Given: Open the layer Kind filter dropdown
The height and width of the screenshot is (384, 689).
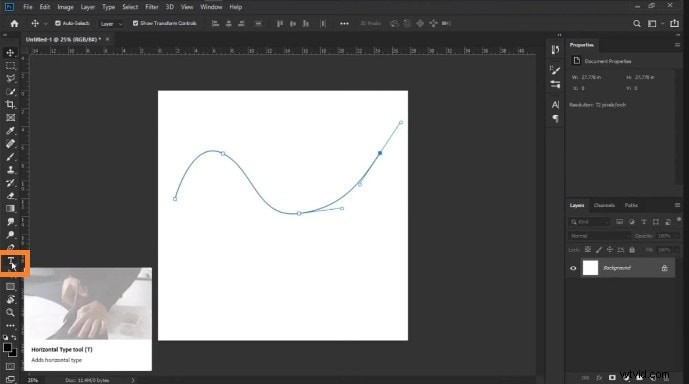Looking at the screenshot, I should point(589,222).
